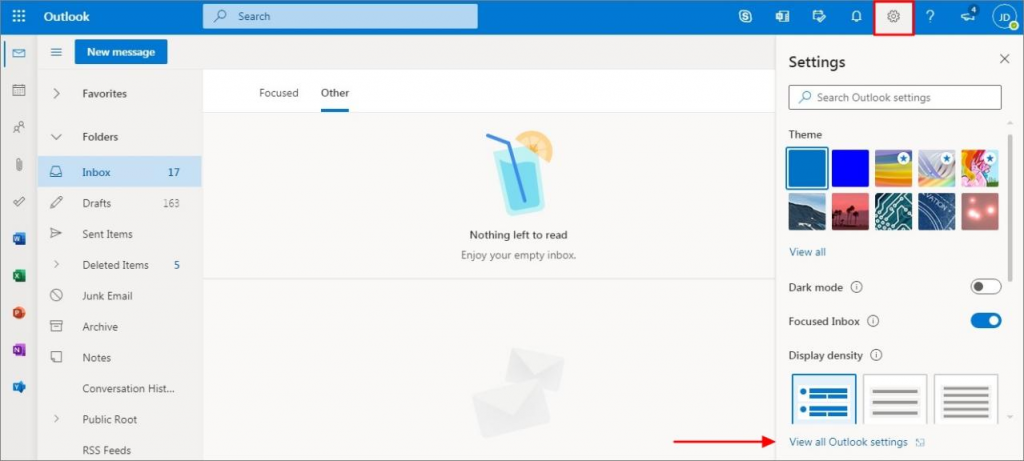Open the Notes folder
Screen dimensions: 1024x461
(x=120, y=357)
